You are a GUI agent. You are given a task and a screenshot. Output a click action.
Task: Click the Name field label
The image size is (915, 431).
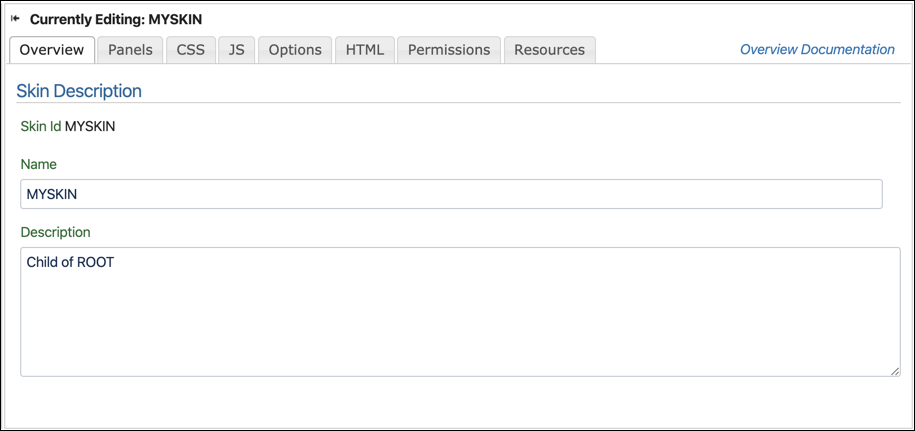(39, 164)
